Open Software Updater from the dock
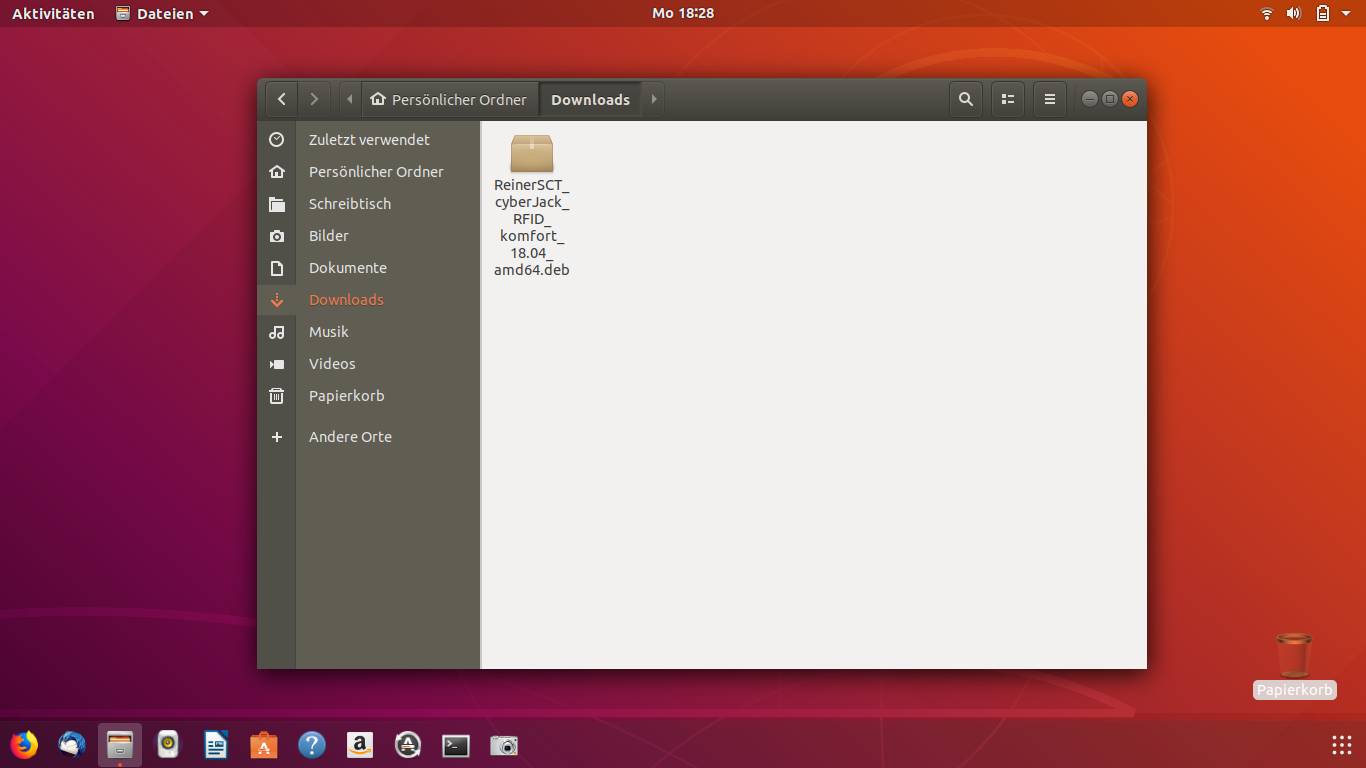Viewport: 1366px width, 768px height. 408,745
